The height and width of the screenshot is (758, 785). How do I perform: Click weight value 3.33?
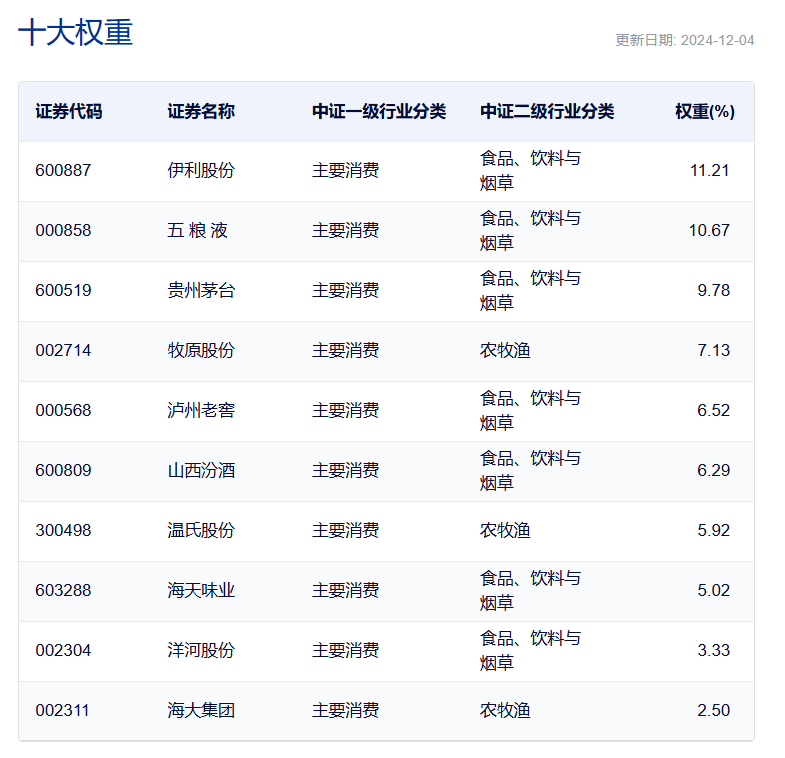click(x=713, y=651)
